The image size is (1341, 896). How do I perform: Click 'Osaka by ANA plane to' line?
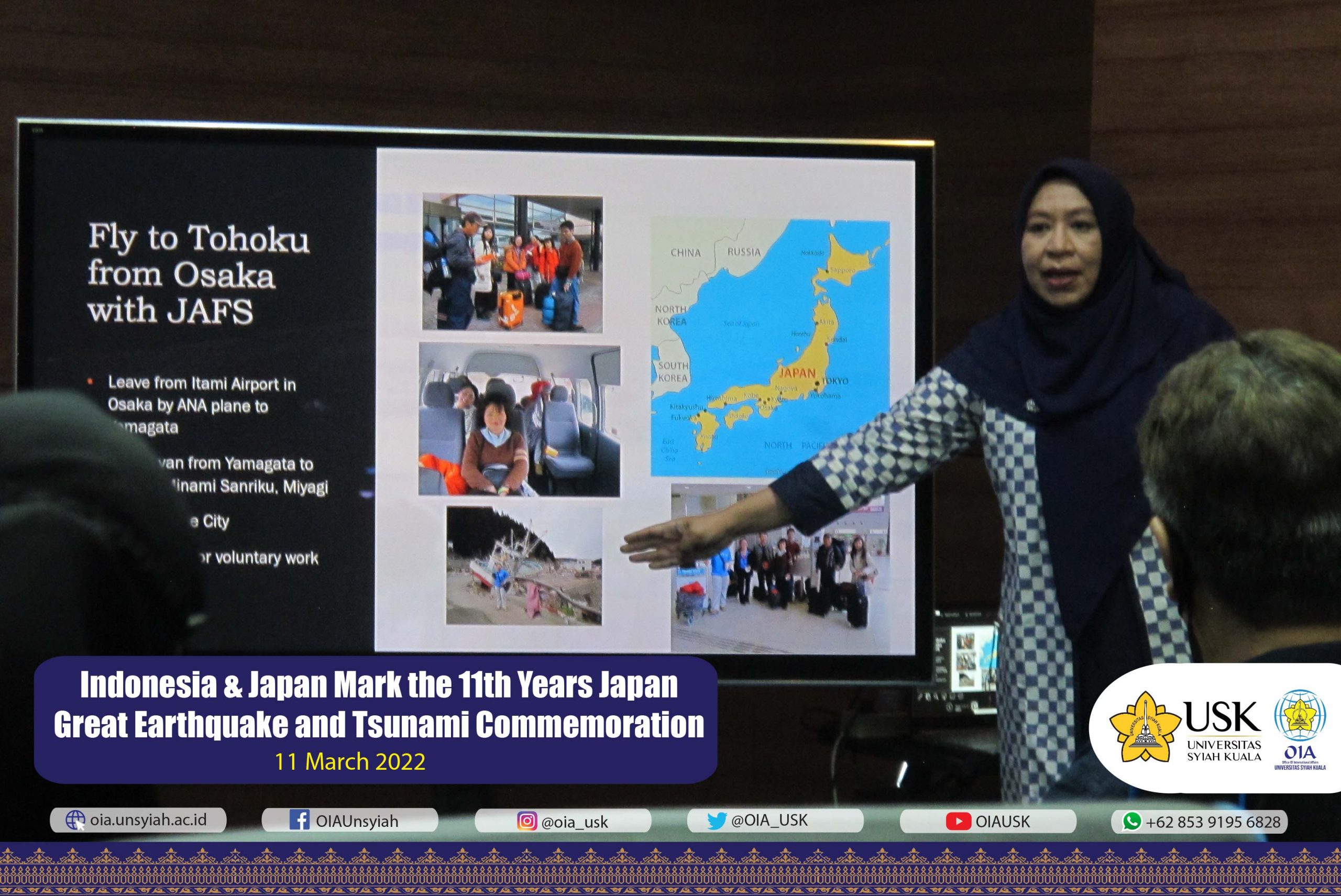(x=188, y=405)
